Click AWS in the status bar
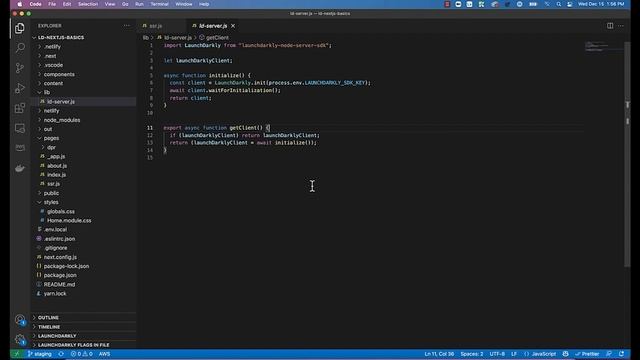Viewport: 640px width, 360px height. [104, 354]
